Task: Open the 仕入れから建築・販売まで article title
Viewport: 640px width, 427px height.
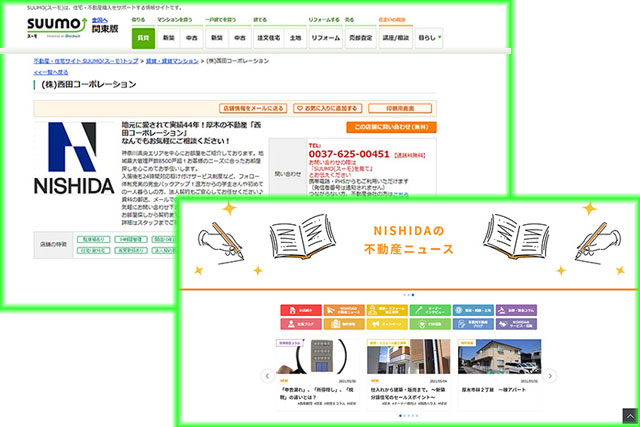Action: click(408, 393)
